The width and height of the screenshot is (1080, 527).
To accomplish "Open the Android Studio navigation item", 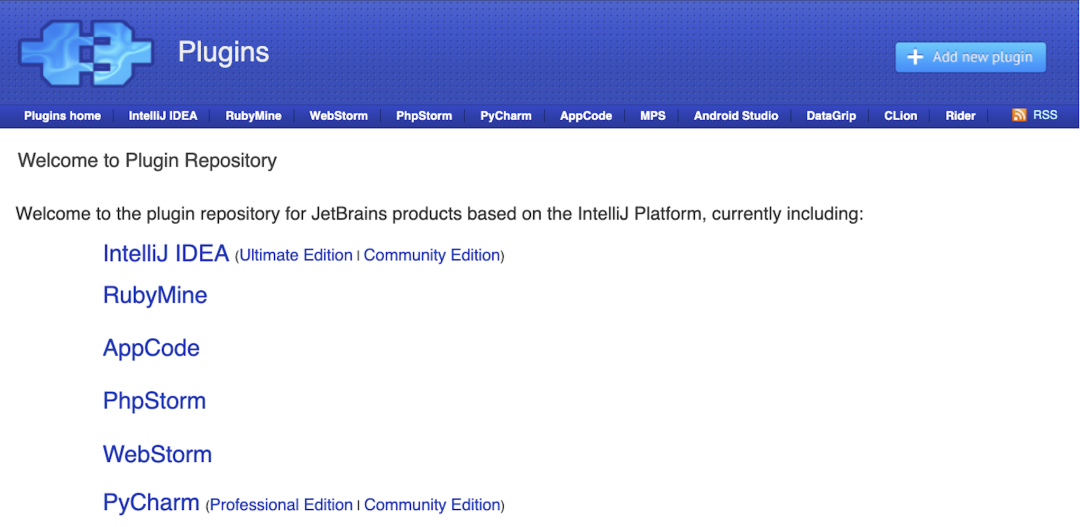I will [736, 116].
